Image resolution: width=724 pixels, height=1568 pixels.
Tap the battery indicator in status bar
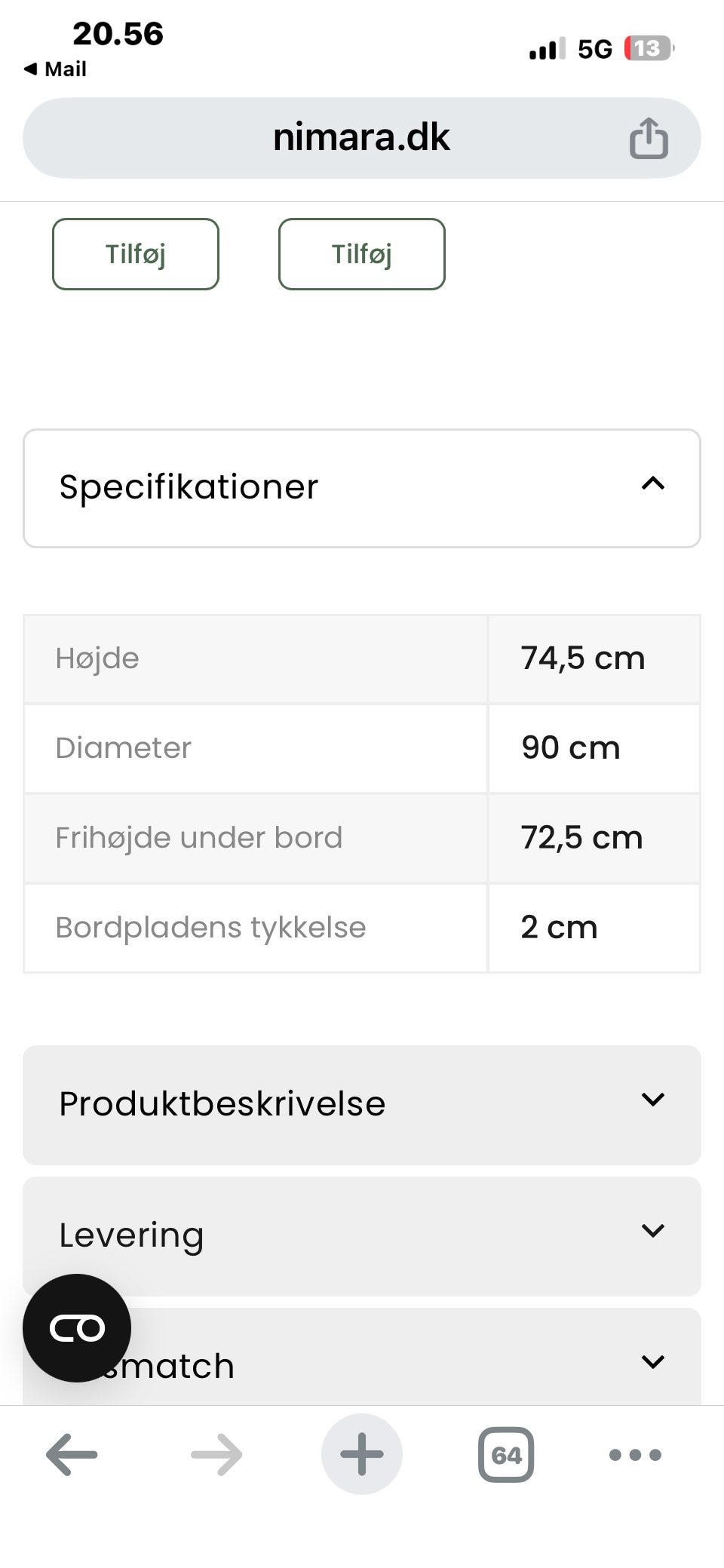coord(649,49)
